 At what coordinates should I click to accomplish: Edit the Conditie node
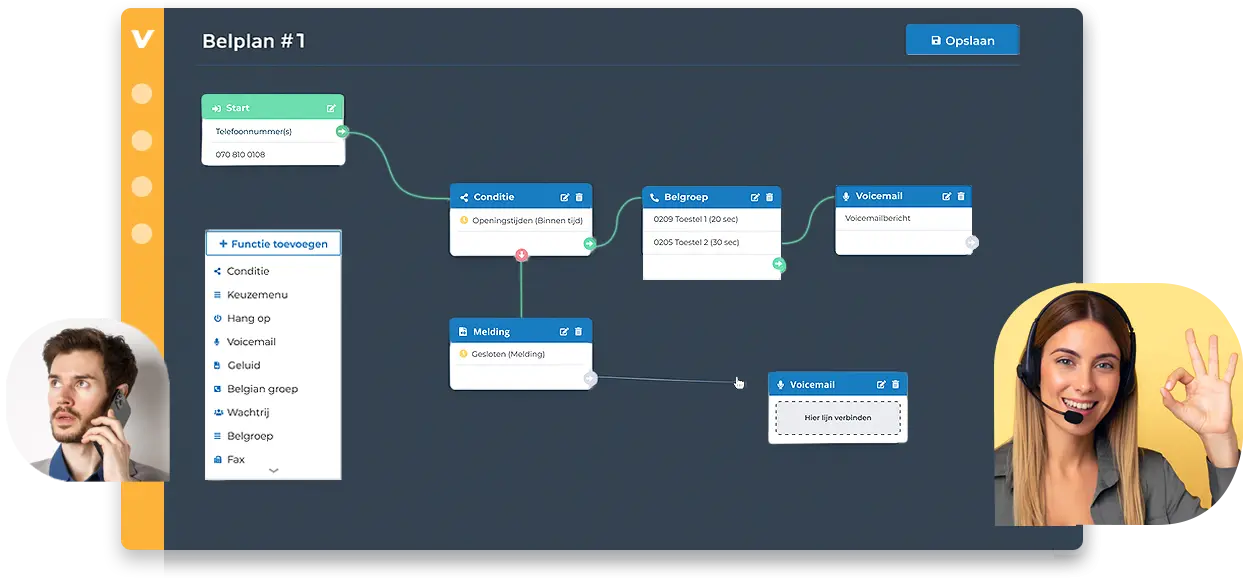click(565, 197)
